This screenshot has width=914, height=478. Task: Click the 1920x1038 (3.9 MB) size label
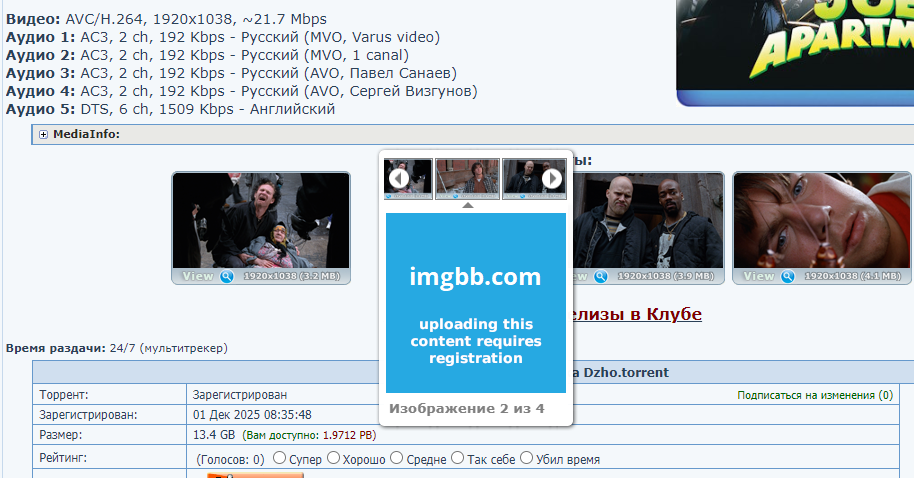[x=666, y=276]
